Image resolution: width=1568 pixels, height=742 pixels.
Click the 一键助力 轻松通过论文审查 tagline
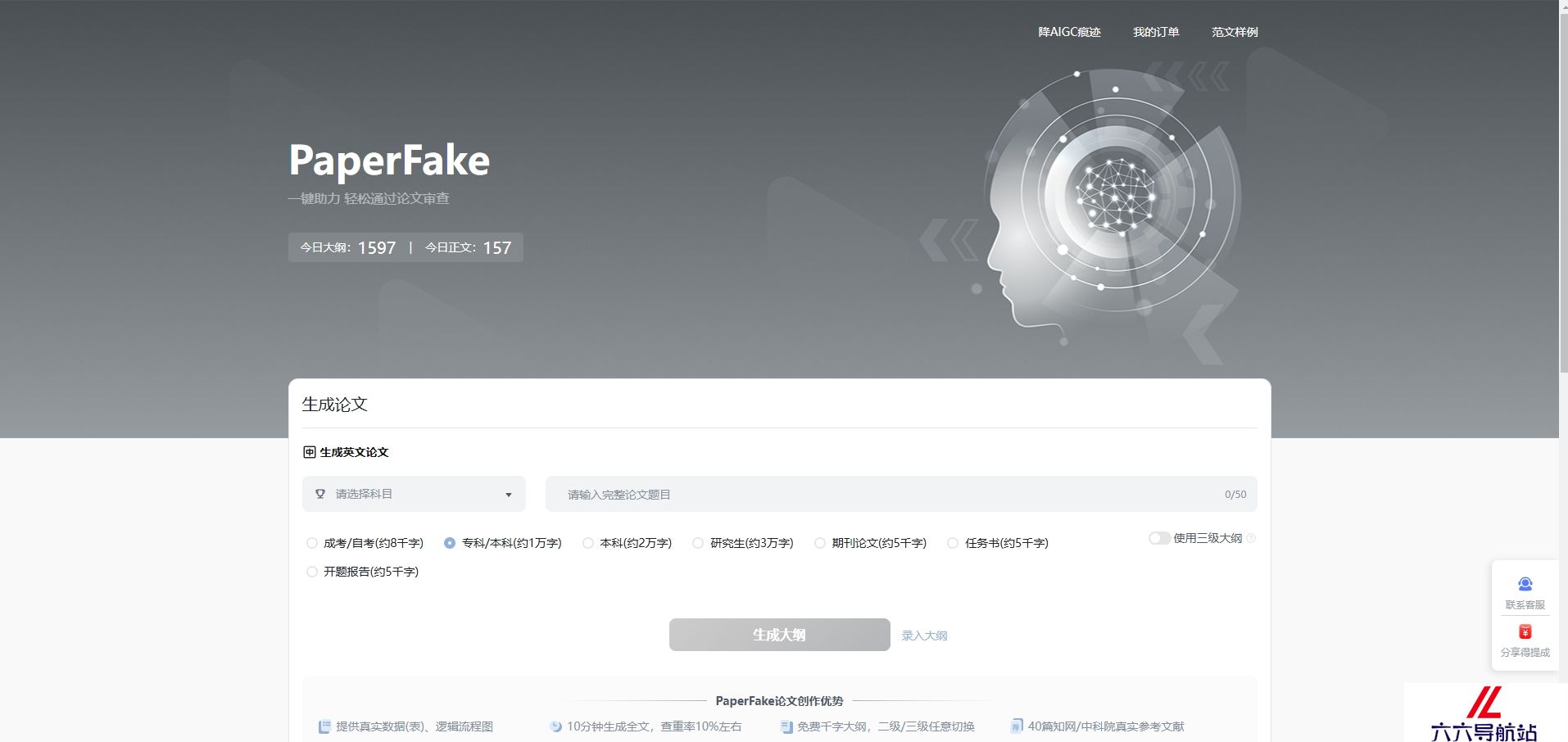[369, 198]
